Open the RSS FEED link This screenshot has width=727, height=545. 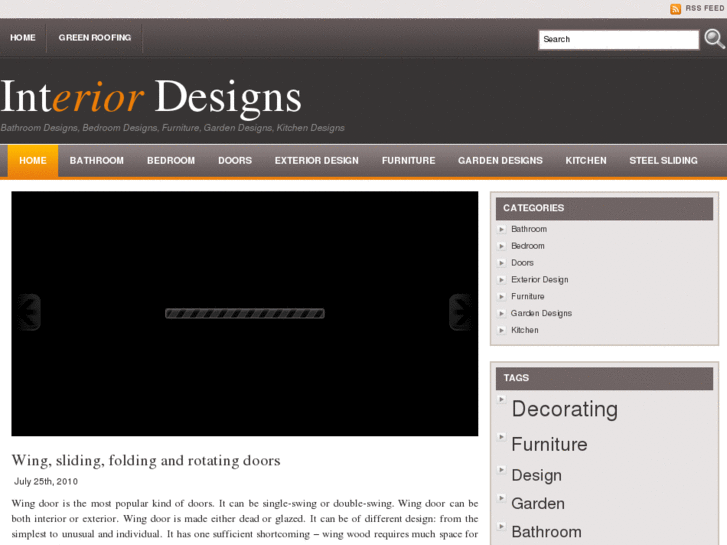pos(704,8)
